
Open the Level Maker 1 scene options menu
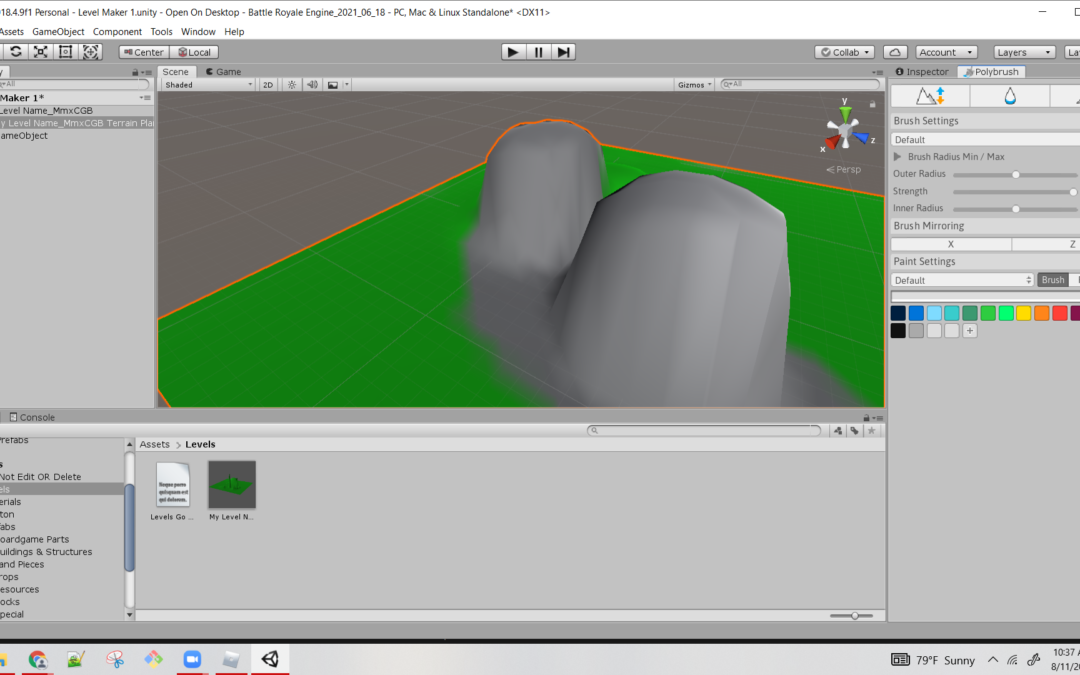(x=145, y=98)
